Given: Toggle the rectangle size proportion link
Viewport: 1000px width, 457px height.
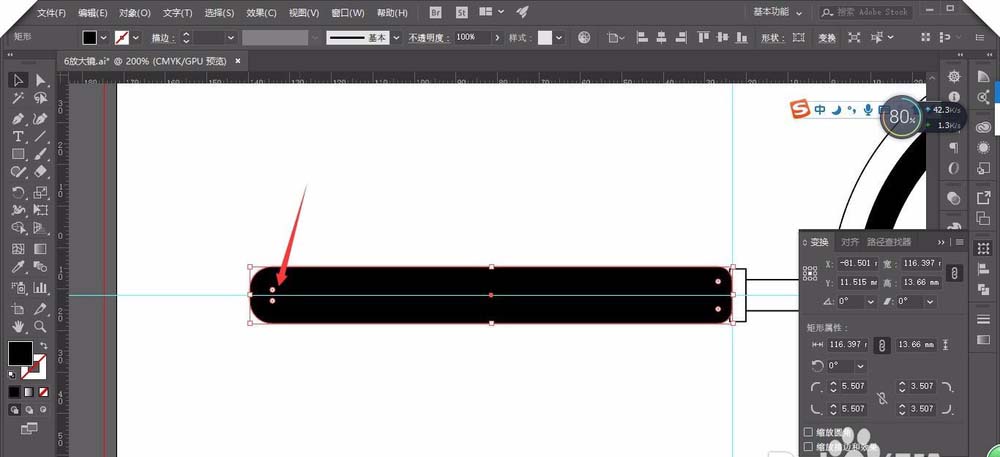Looking at the screenshot, I should tap(881, 345).
